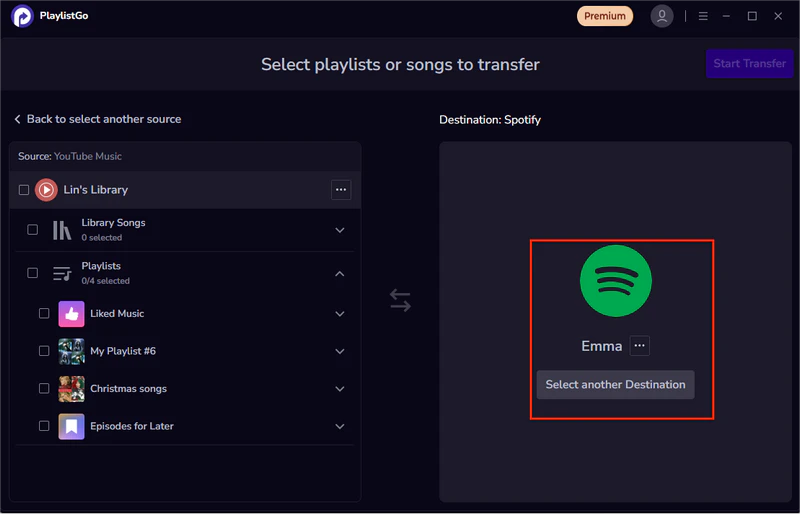Open the three-dot menu next to Emma
The width and height of the screenshot is (800, 514).
click(639, 346)
